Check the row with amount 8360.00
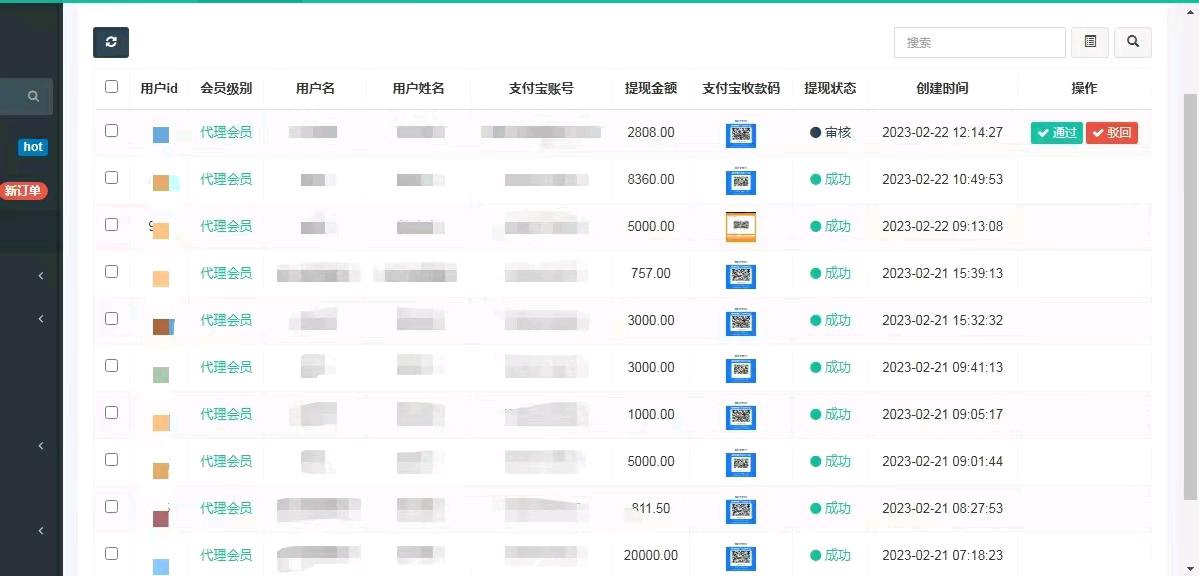This screenshot has width=1199, height=576. [x=111, y=178]
